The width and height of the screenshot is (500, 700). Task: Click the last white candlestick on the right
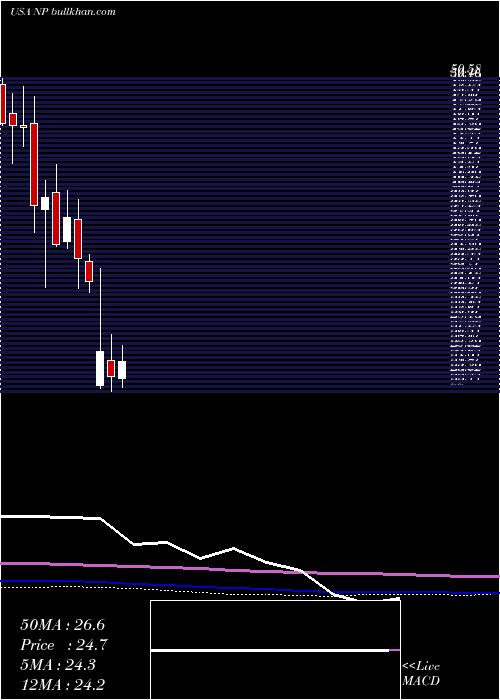(x=122, y=370)
